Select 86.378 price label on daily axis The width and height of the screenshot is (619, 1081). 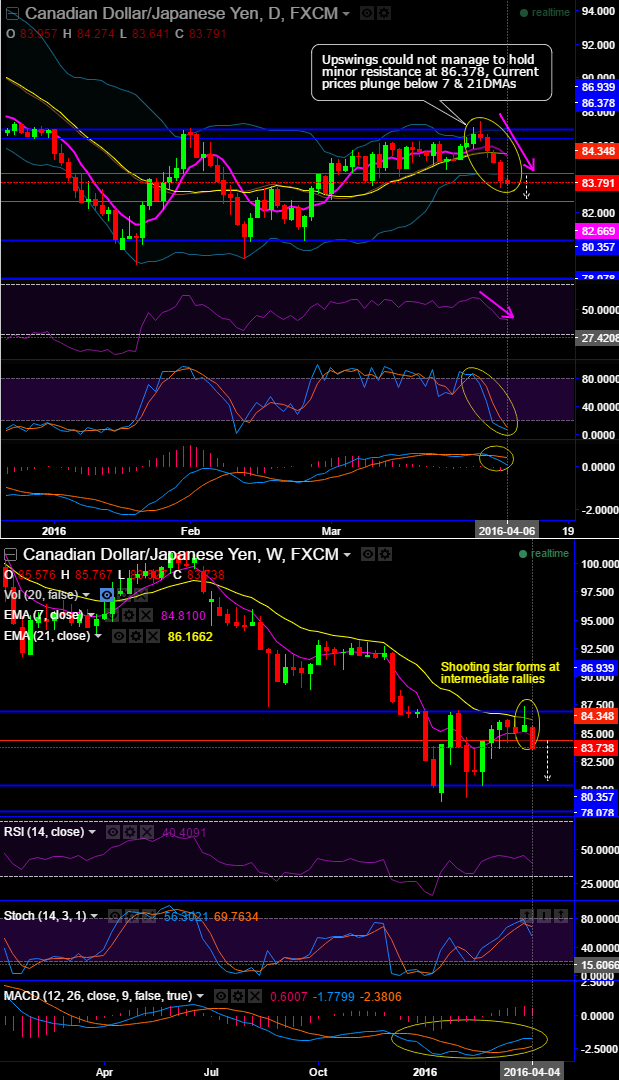(x=596, y=103)
